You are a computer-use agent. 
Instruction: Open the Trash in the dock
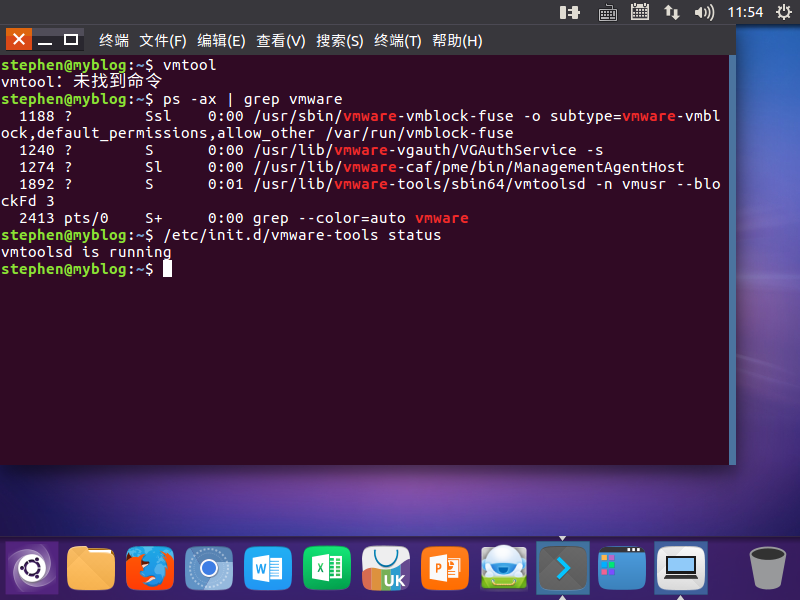pos(767,568)
